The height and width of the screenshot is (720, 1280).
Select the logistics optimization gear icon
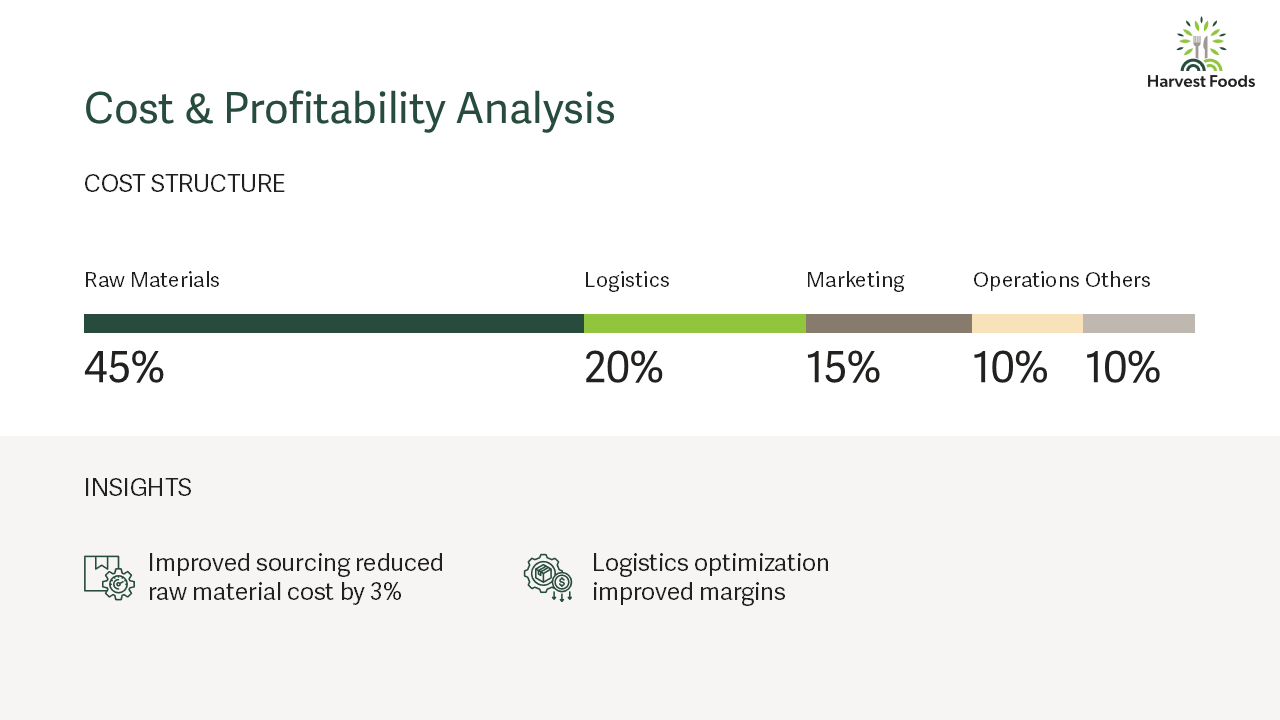[x=548, y=577]
